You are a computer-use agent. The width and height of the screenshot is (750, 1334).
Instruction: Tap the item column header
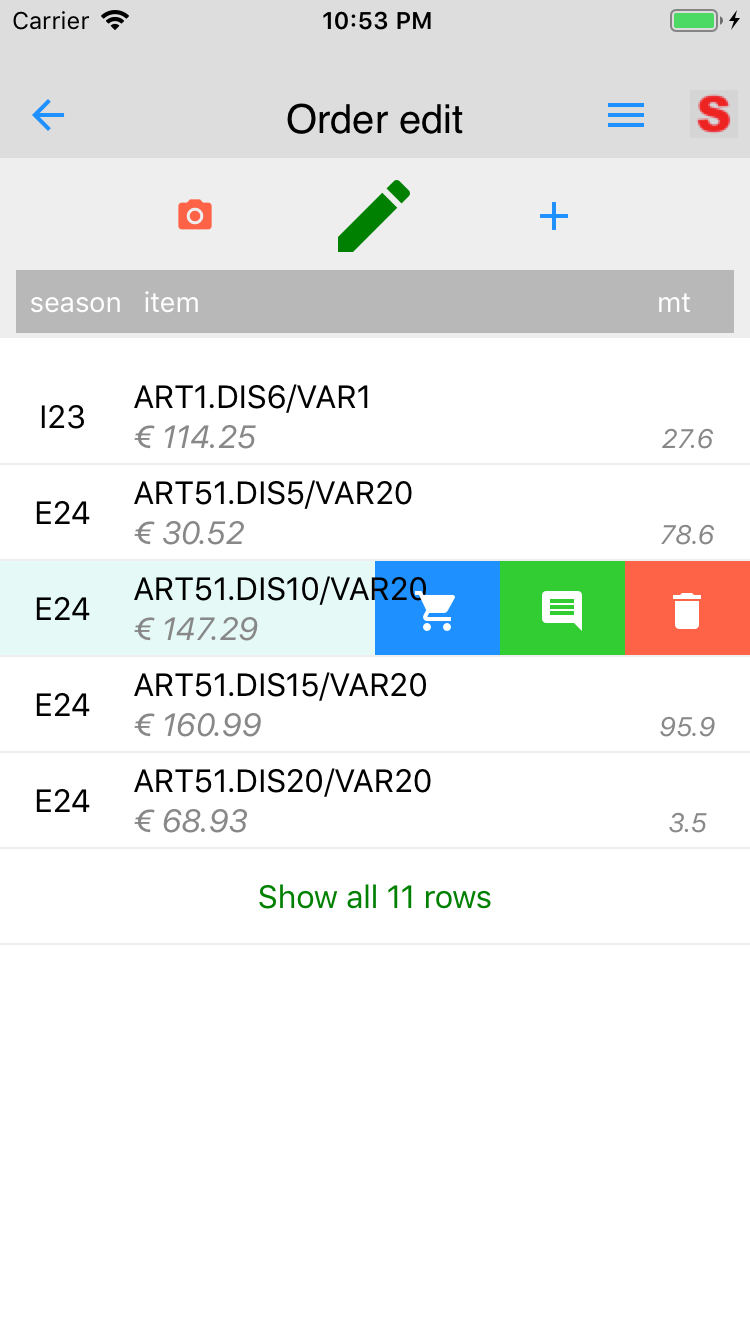pos(171,302)
